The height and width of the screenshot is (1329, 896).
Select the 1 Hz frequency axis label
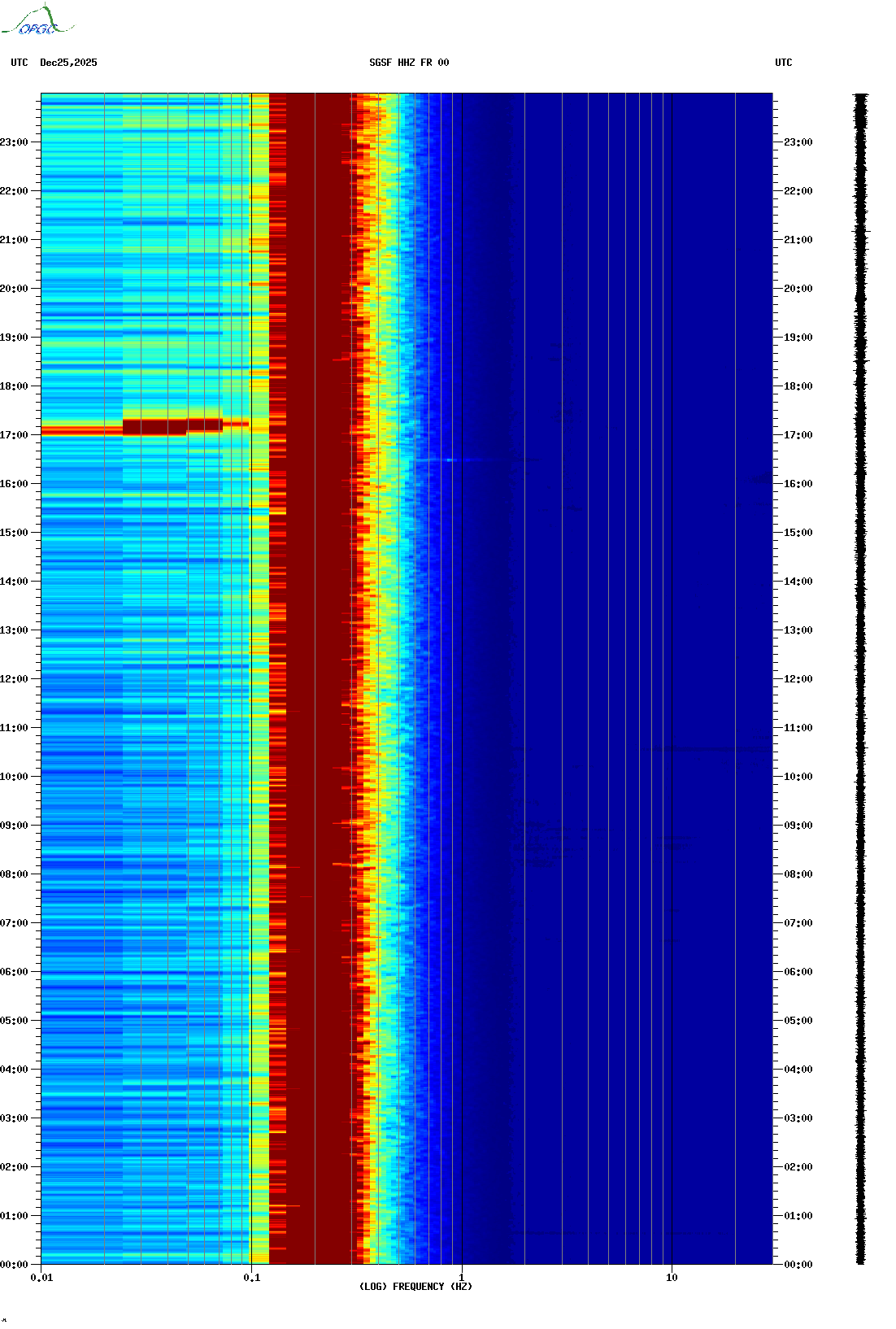coord(462,1278)
